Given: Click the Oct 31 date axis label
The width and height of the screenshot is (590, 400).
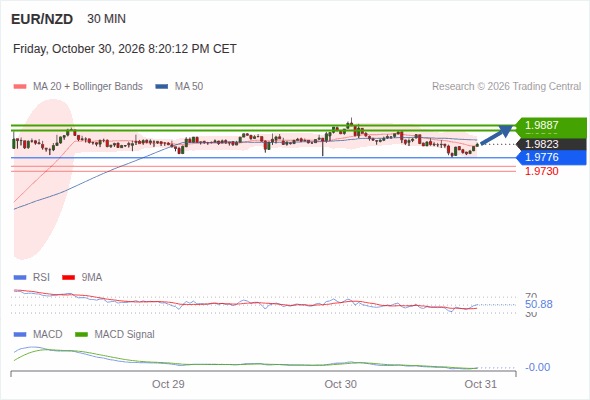Looking at the screenshot, I should (481, 384).
